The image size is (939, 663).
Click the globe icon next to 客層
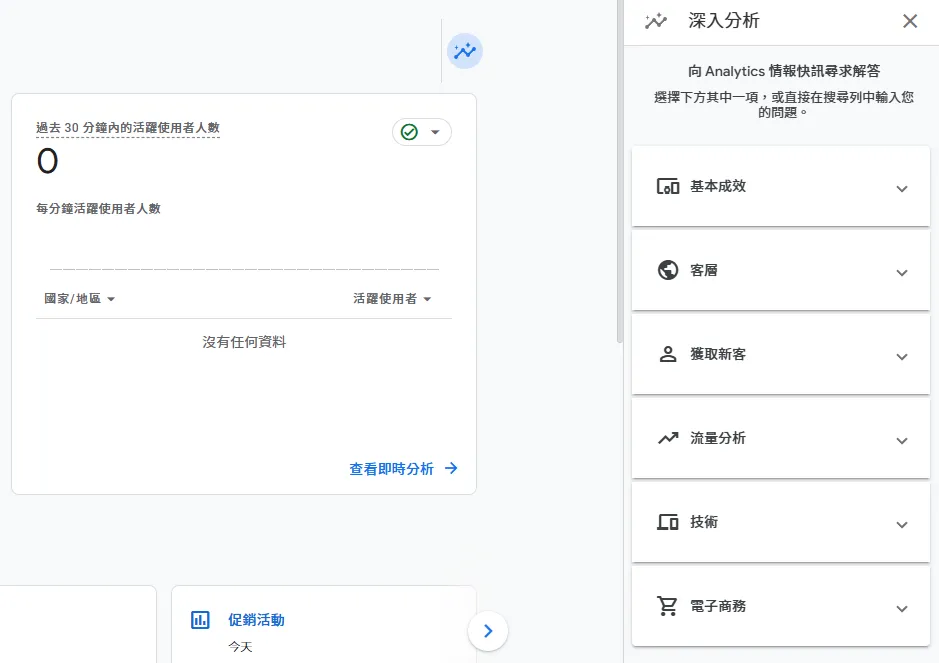[668, 270]
